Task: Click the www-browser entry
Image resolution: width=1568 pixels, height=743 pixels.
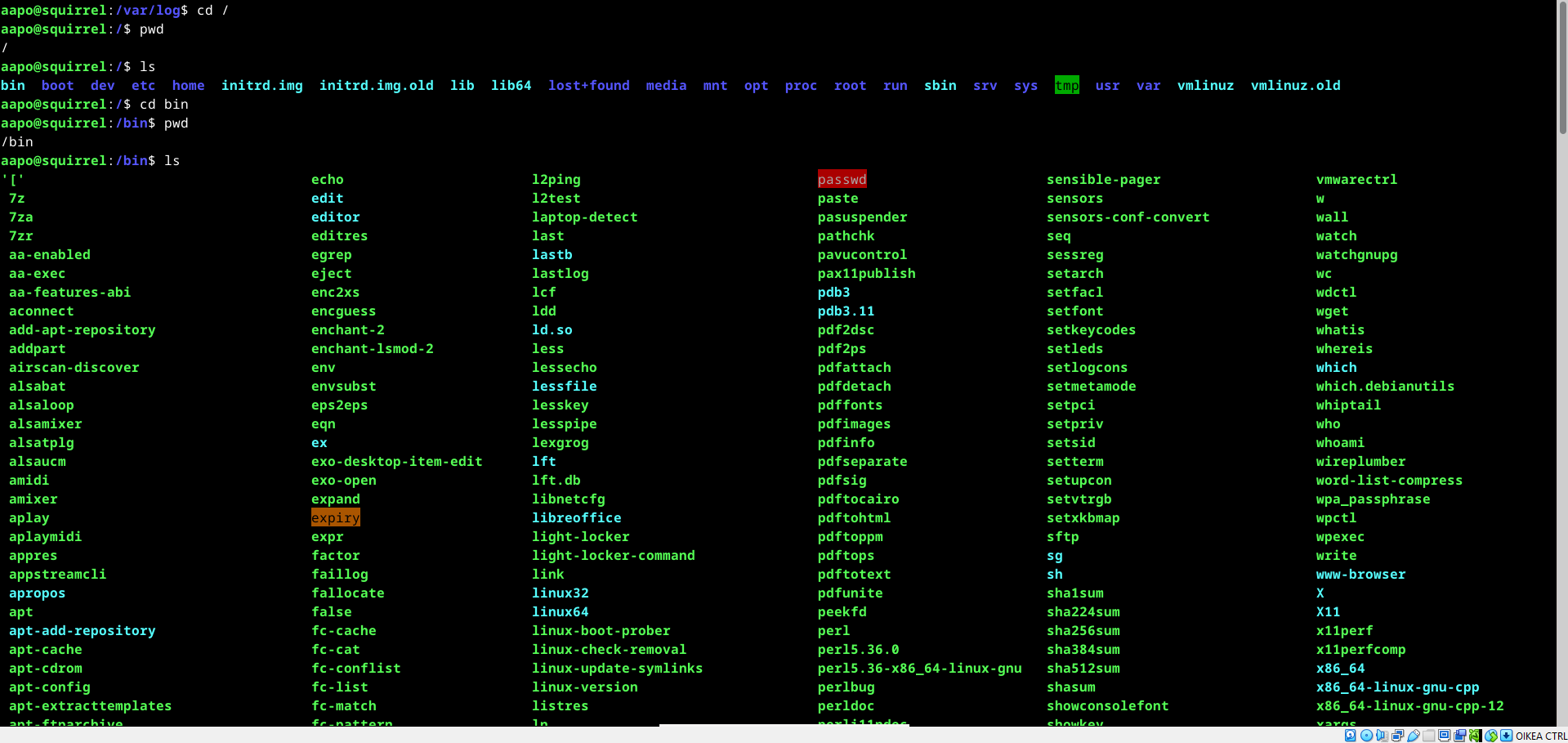Action: [x=1360, y=574]
